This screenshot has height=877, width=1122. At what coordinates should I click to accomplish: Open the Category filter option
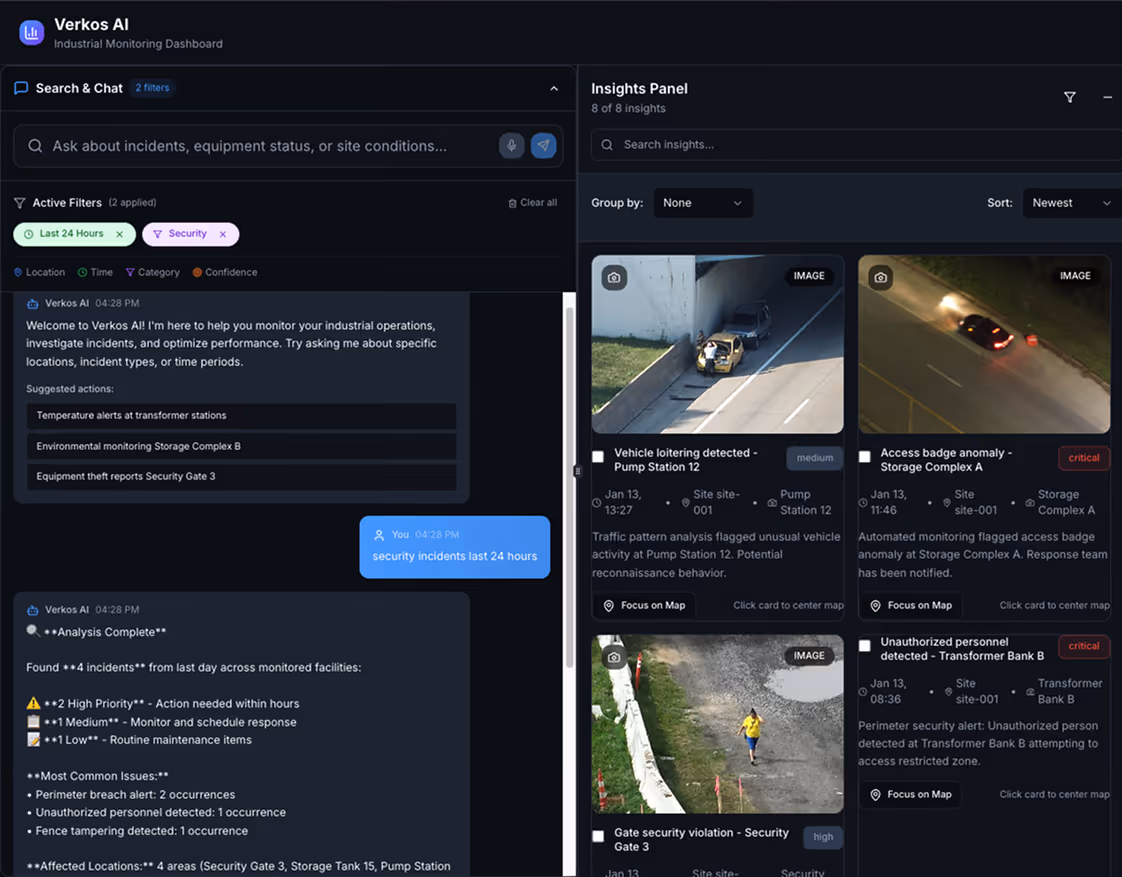(x=152, y=273)
